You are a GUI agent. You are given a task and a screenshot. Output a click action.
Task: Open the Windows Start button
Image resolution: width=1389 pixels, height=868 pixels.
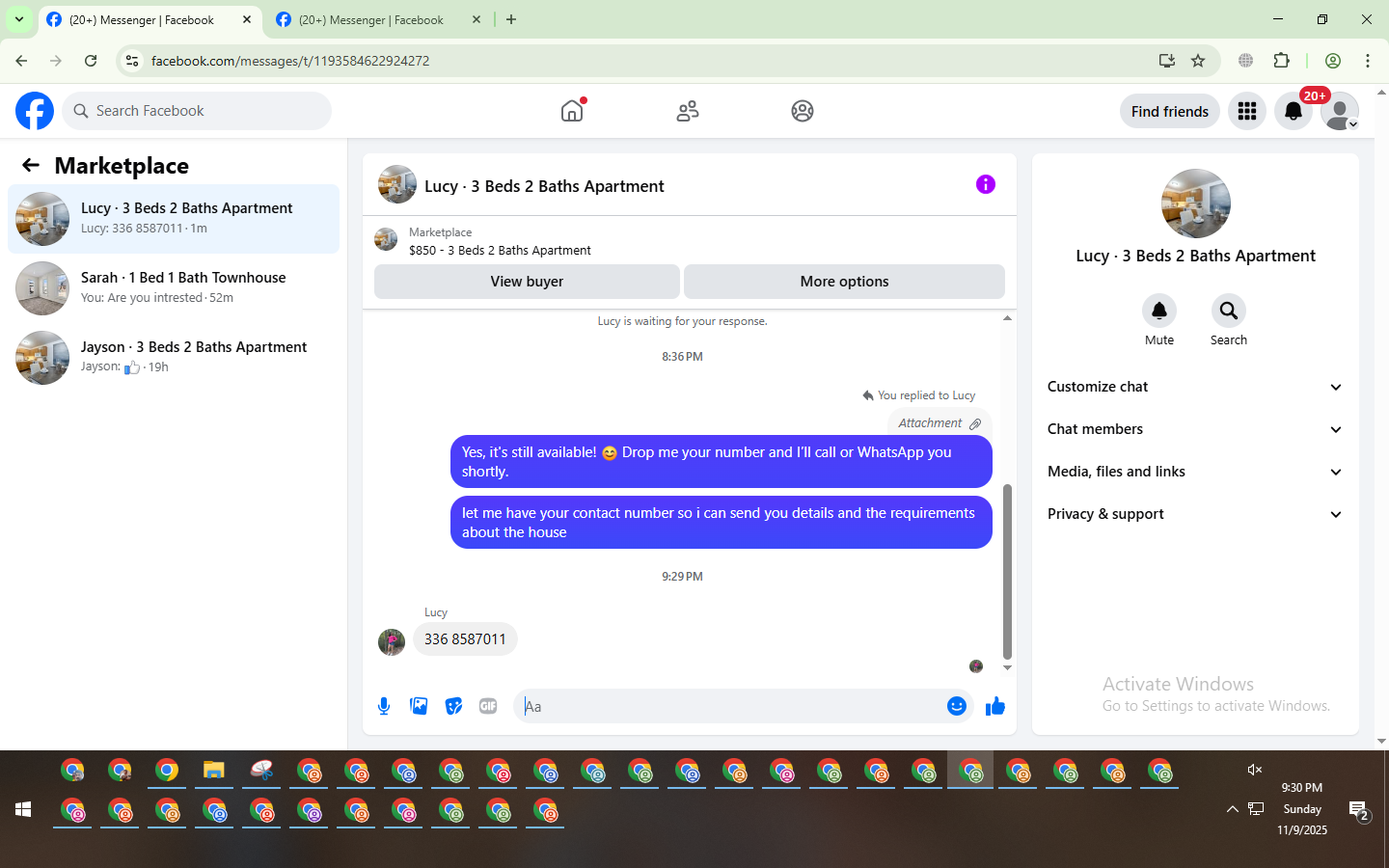point(23,809)
